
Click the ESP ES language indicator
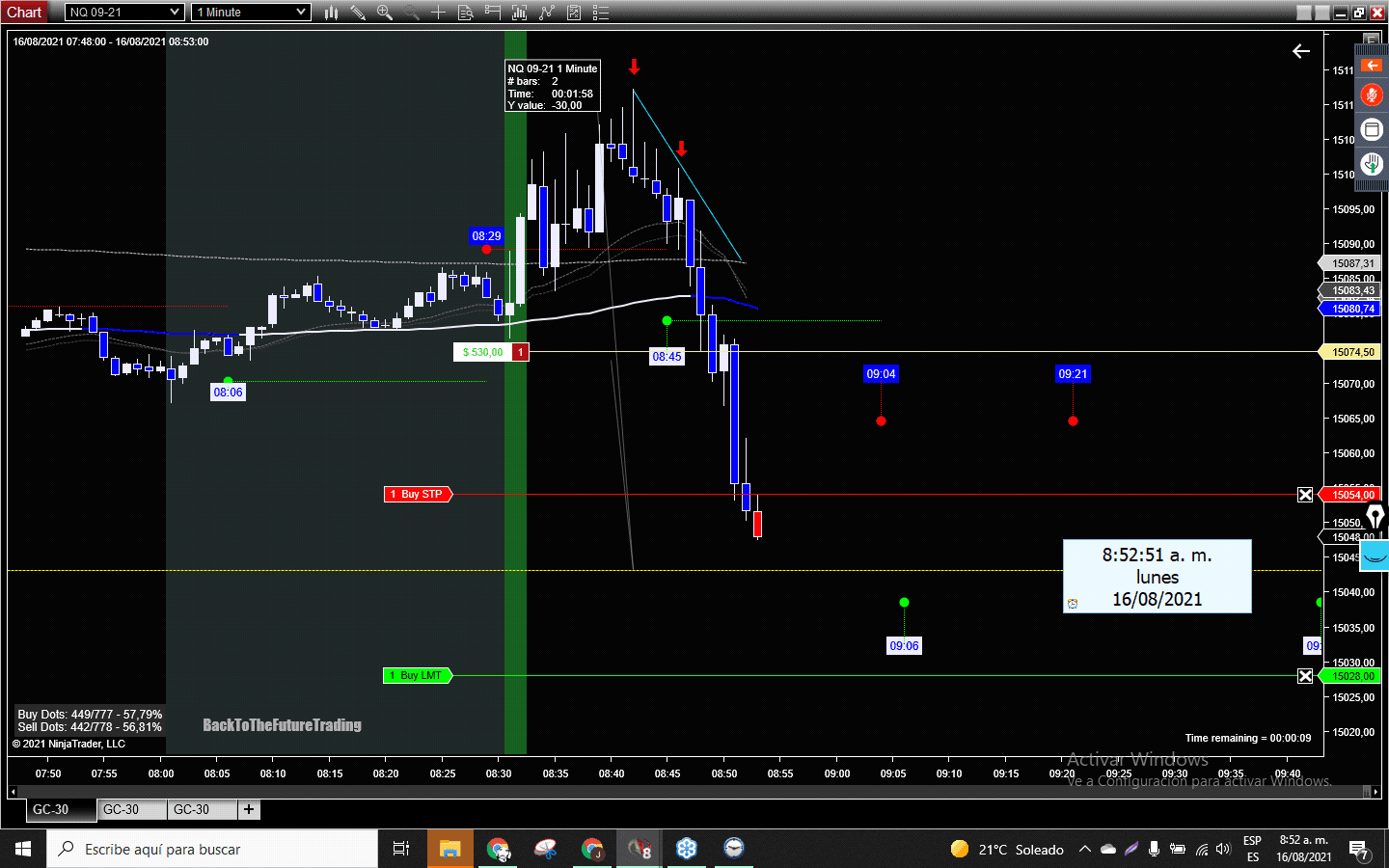(1252, 849)
